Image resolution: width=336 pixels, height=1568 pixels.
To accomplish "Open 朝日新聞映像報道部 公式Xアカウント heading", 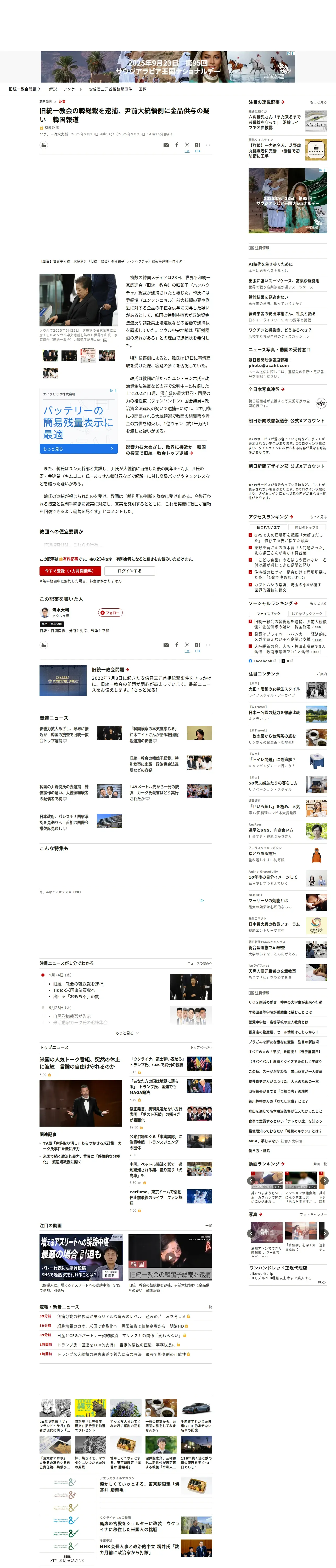I will [287, 420].
